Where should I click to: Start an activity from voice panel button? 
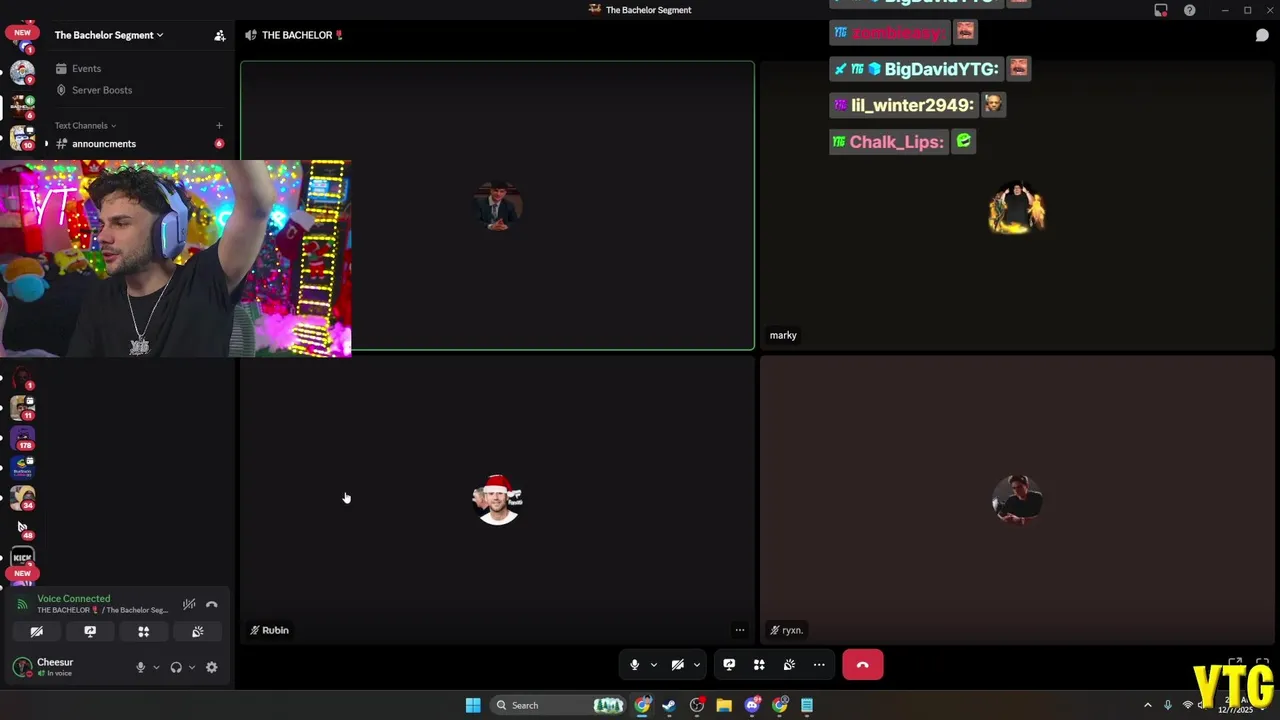144,632
